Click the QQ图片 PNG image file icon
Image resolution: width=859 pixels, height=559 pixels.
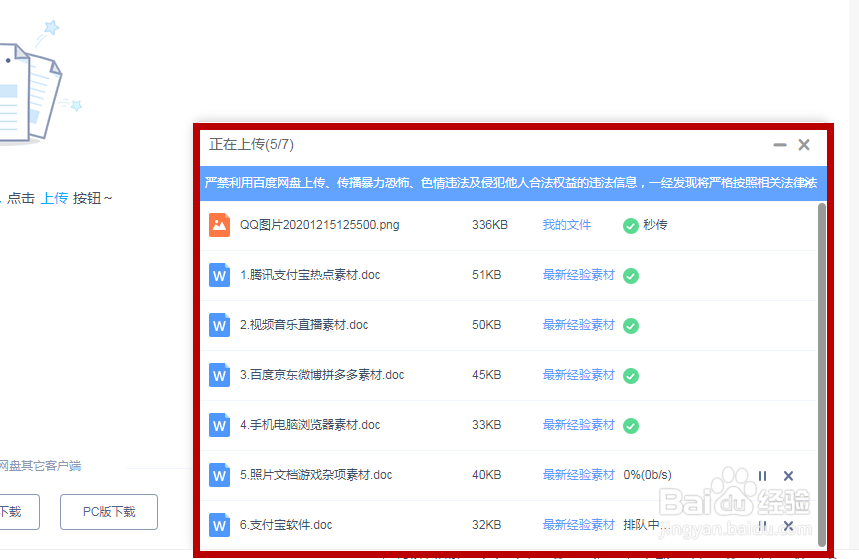click(x=219, y=225)
